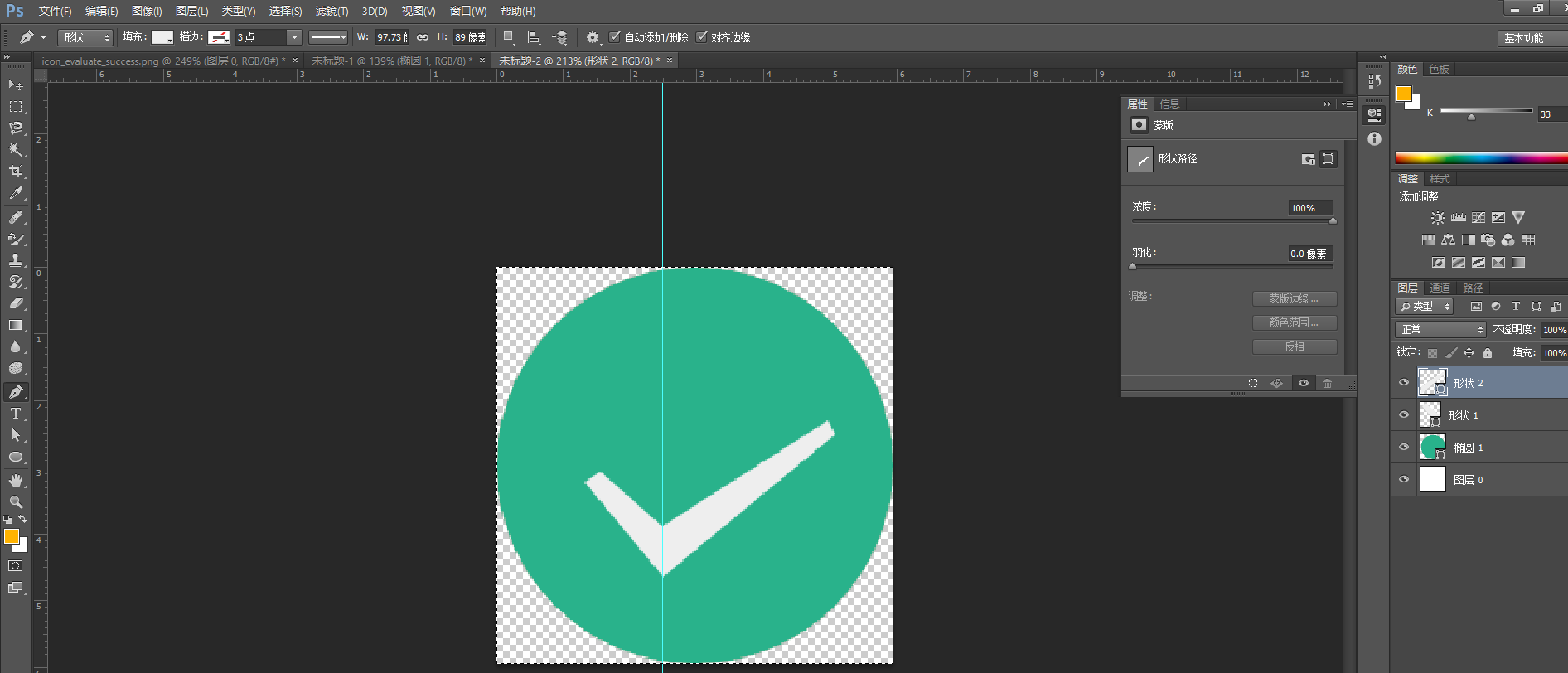
Task: Open the stroke color dropdown
Action: click(219, 37)
